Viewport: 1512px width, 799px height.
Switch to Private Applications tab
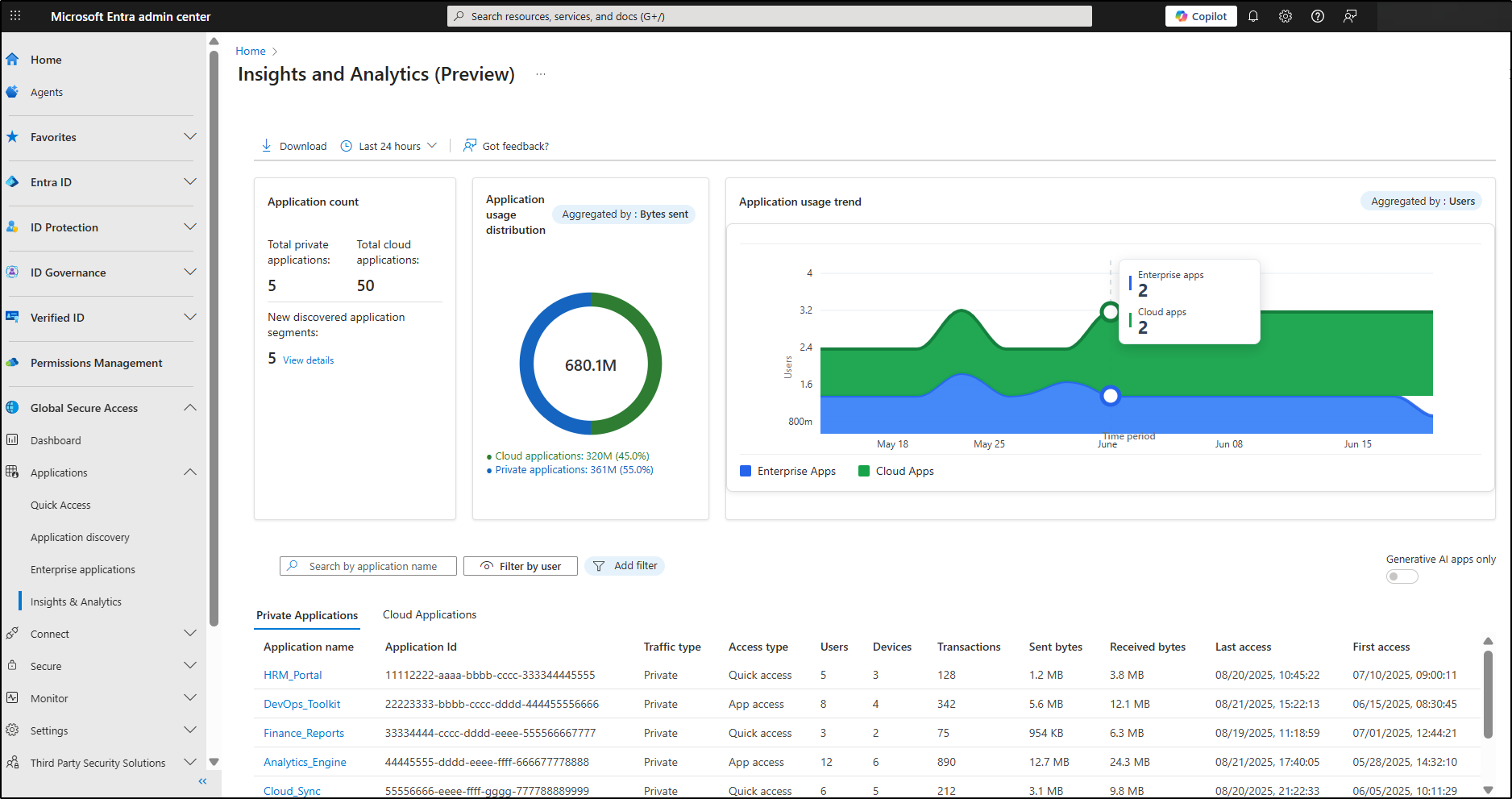pyautogui.click(x=307, y=615)
